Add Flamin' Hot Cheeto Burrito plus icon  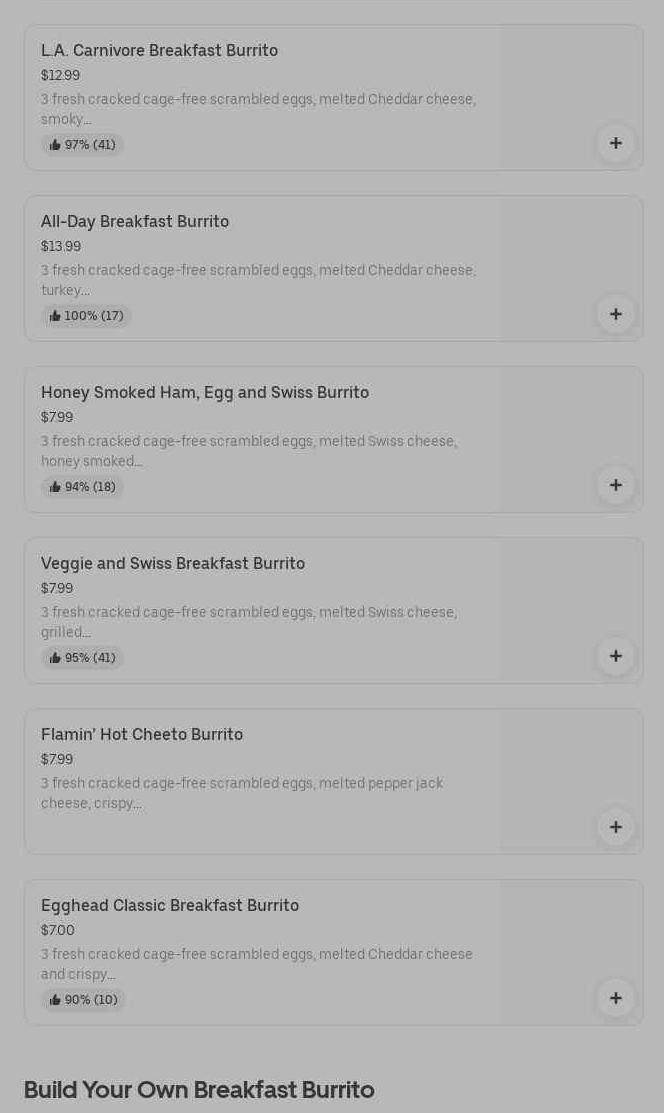tap(615, 827)
